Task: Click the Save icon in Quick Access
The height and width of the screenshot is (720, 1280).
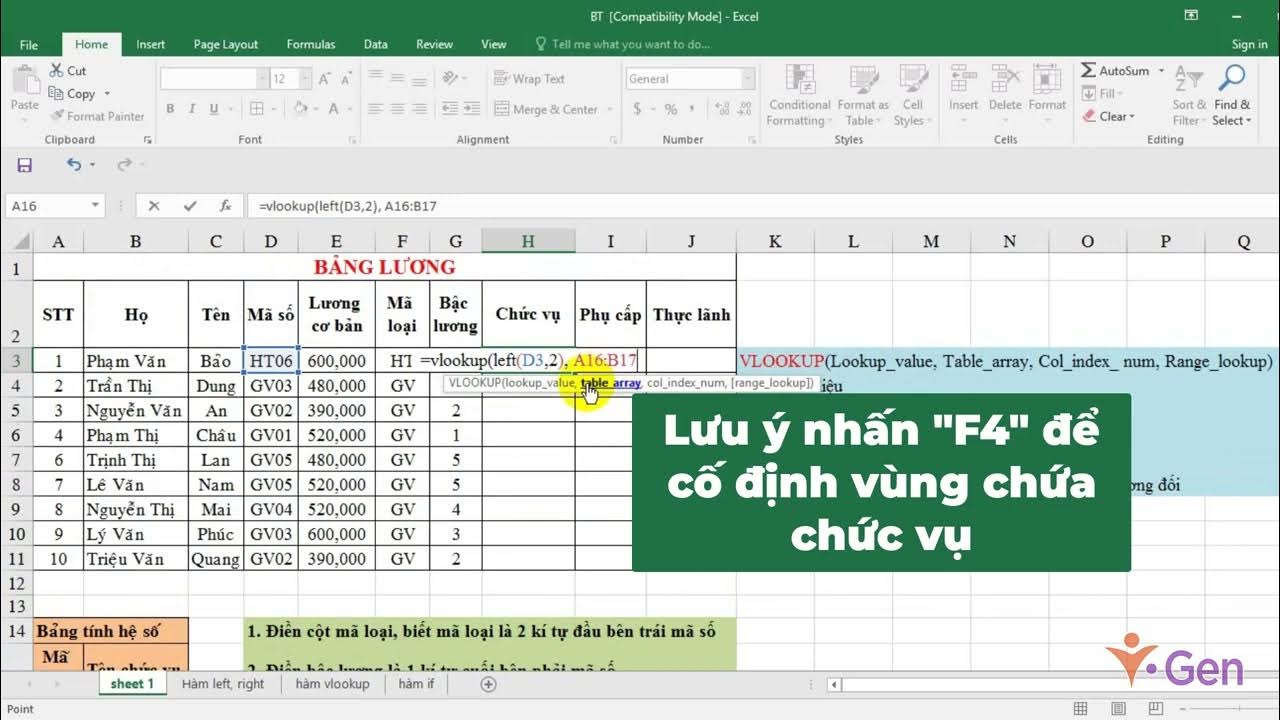Action: pos(25,165)
